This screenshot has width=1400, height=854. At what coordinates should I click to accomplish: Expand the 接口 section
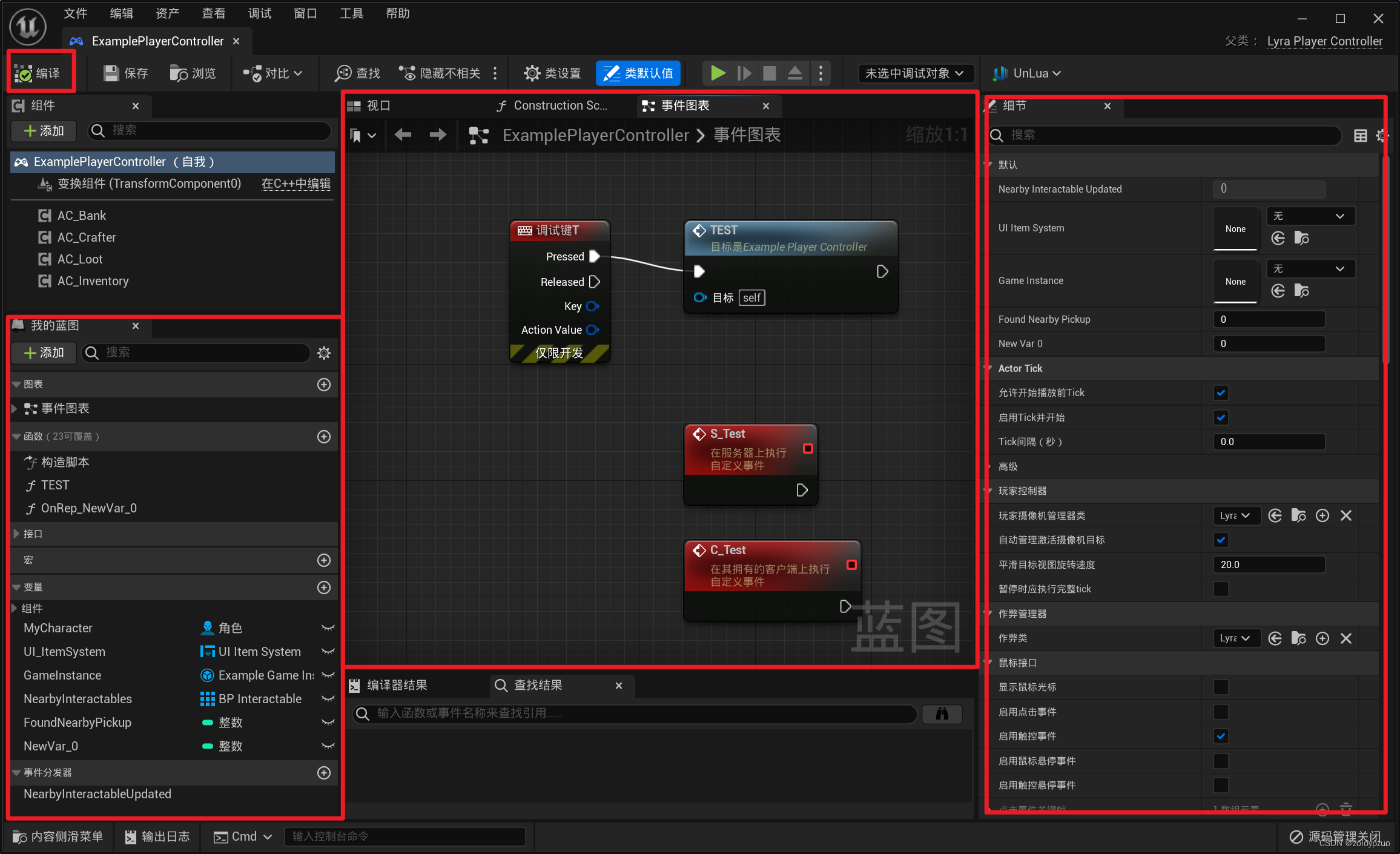click(x=16, y=534)
